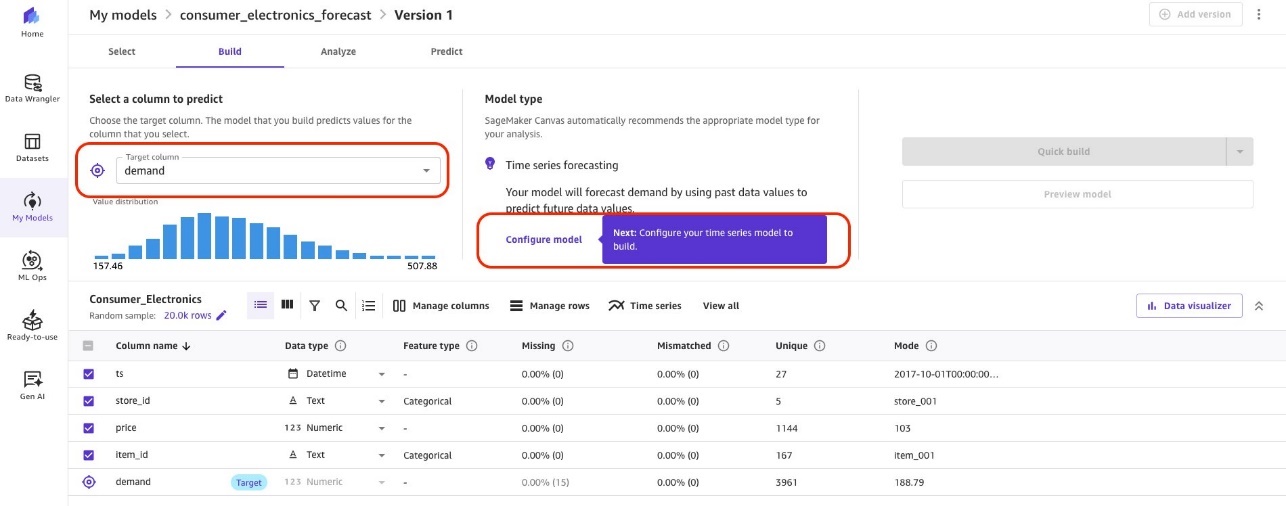This screenshot has width=1286, height=506.
Task: Open the numbered list steps icon
Action: (x=368, y=305)
